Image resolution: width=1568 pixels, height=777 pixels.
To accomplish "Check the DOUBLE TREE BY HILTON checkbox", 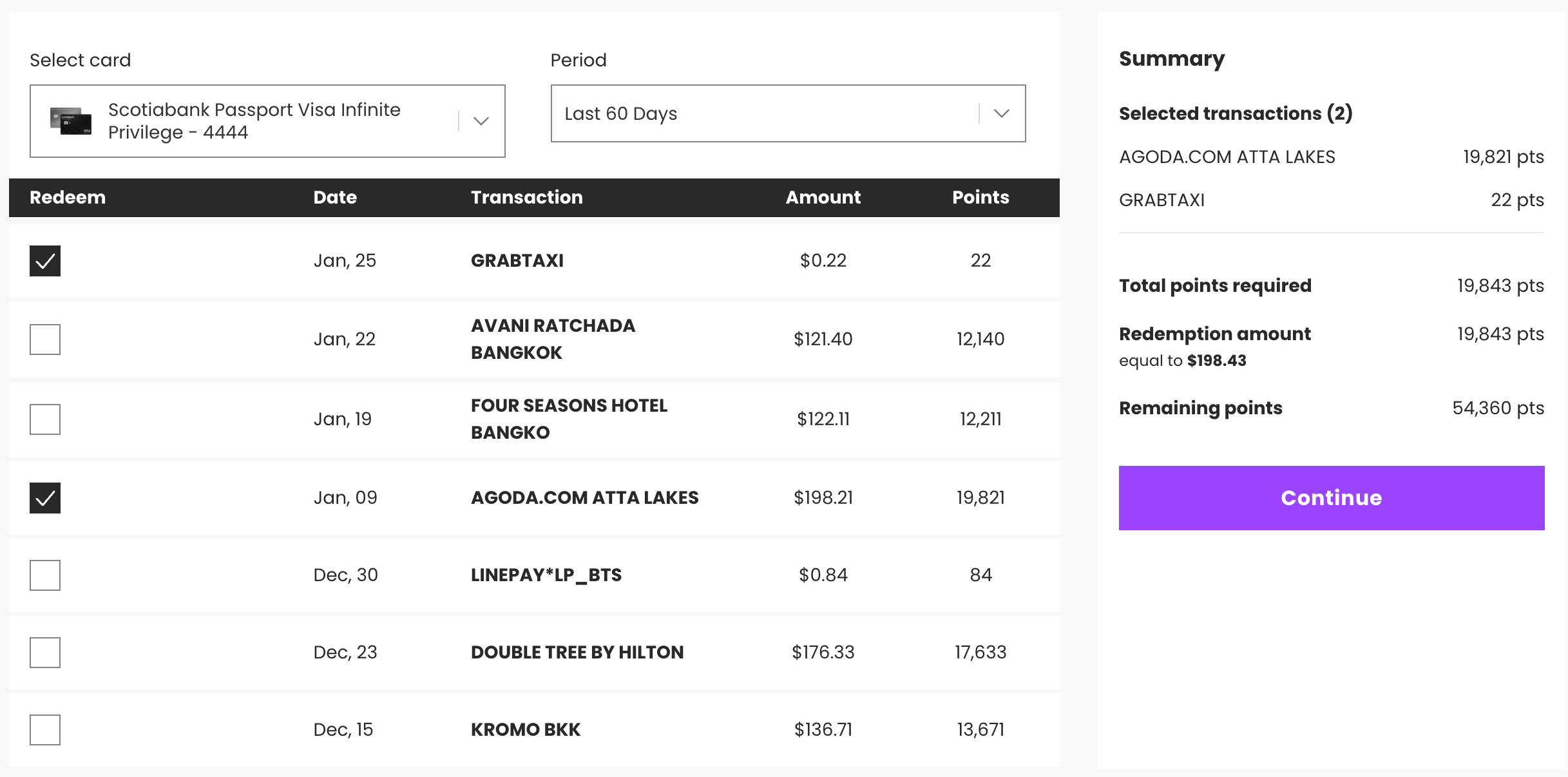I will [x=45, y=653].
